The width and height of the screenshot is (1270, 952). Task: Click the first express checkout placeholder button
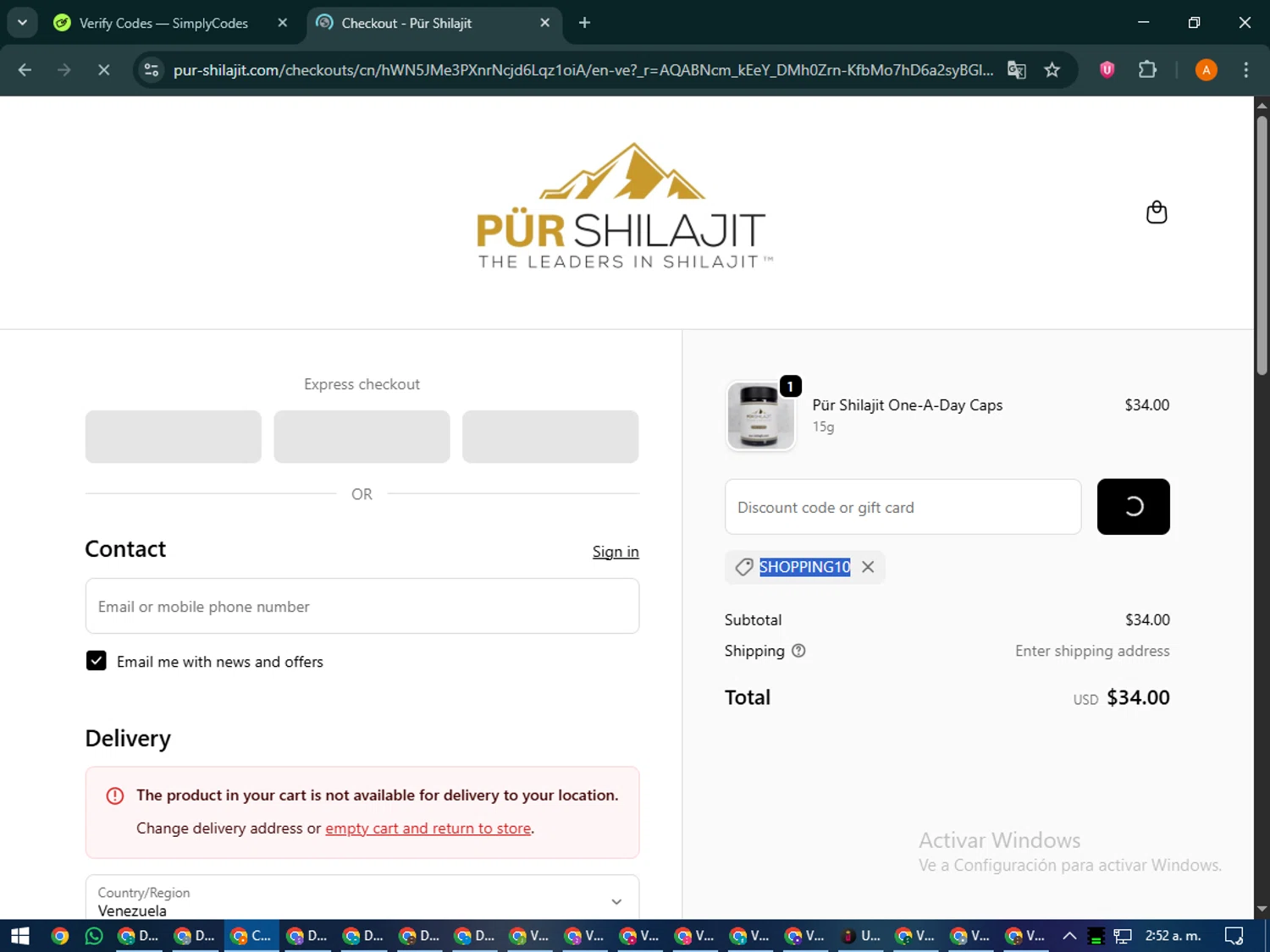pos(174,437)
